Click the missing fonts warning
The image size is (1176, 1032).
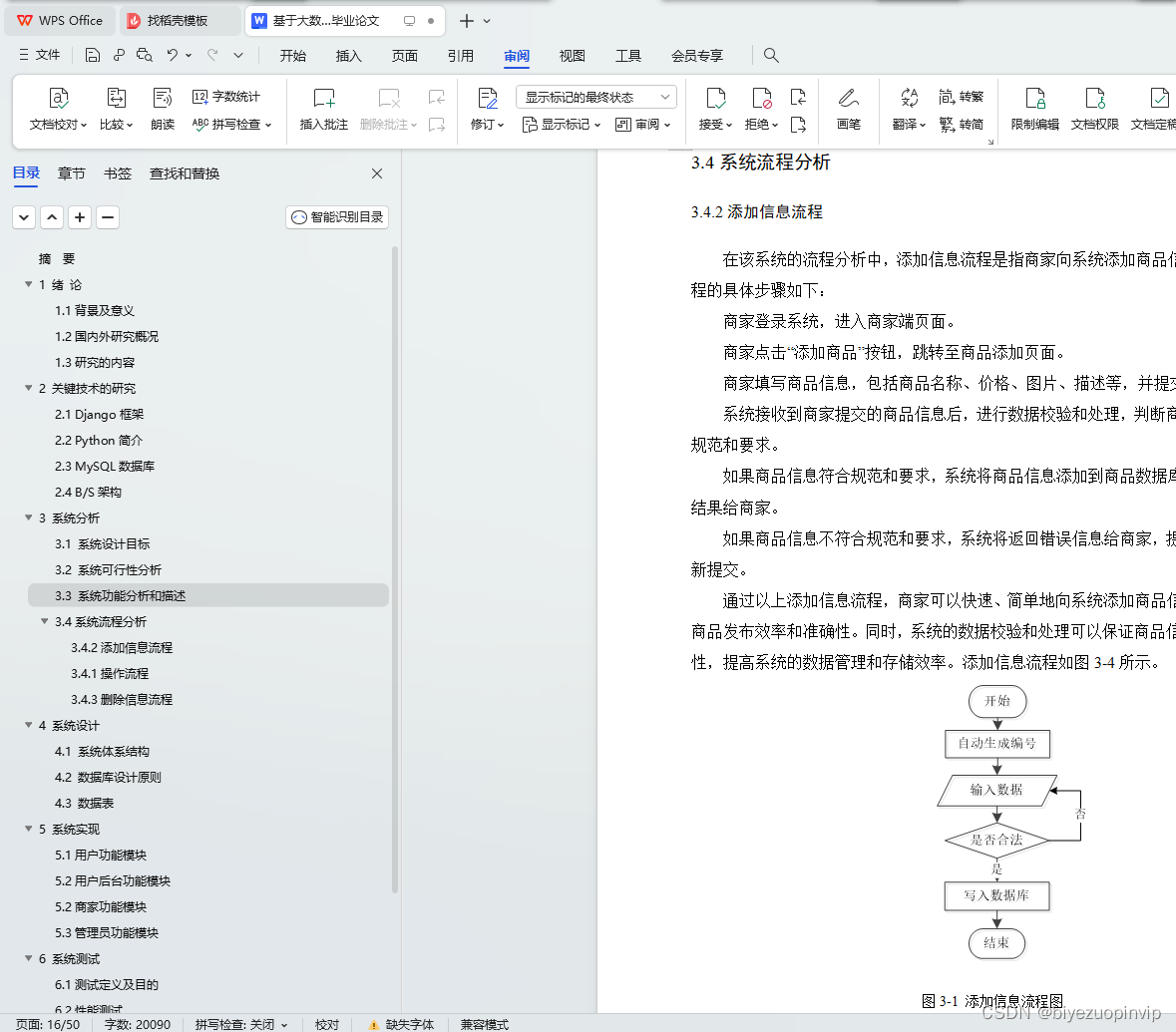tap(401, 1024)
